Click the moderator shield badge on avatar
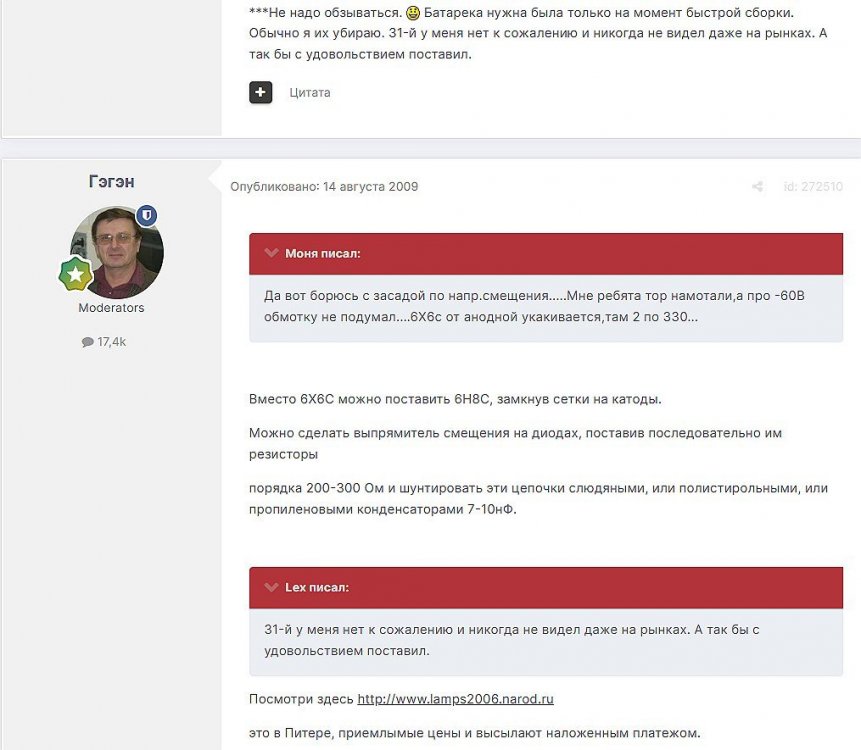861x750 pixels. [x=147, y=216]
